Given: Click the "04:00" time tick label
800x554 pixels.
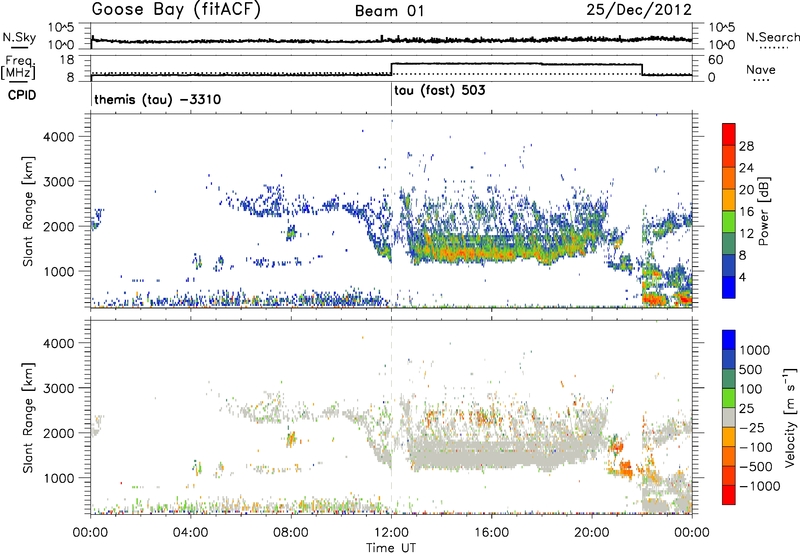Looking at the screenshot, I should 190,533.
